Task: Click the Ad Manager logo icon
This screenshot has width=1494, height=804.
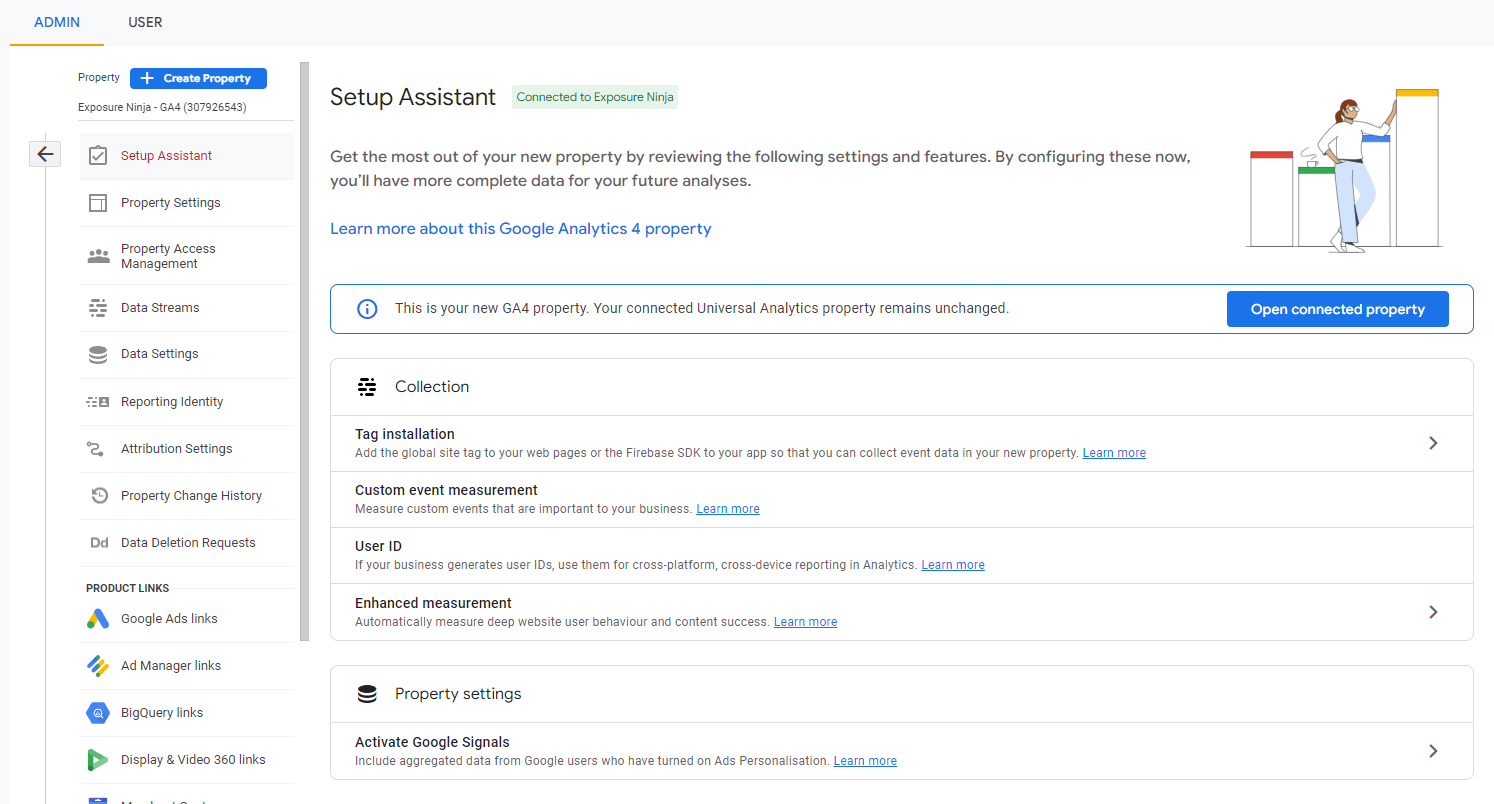Action: click(98, 666)
